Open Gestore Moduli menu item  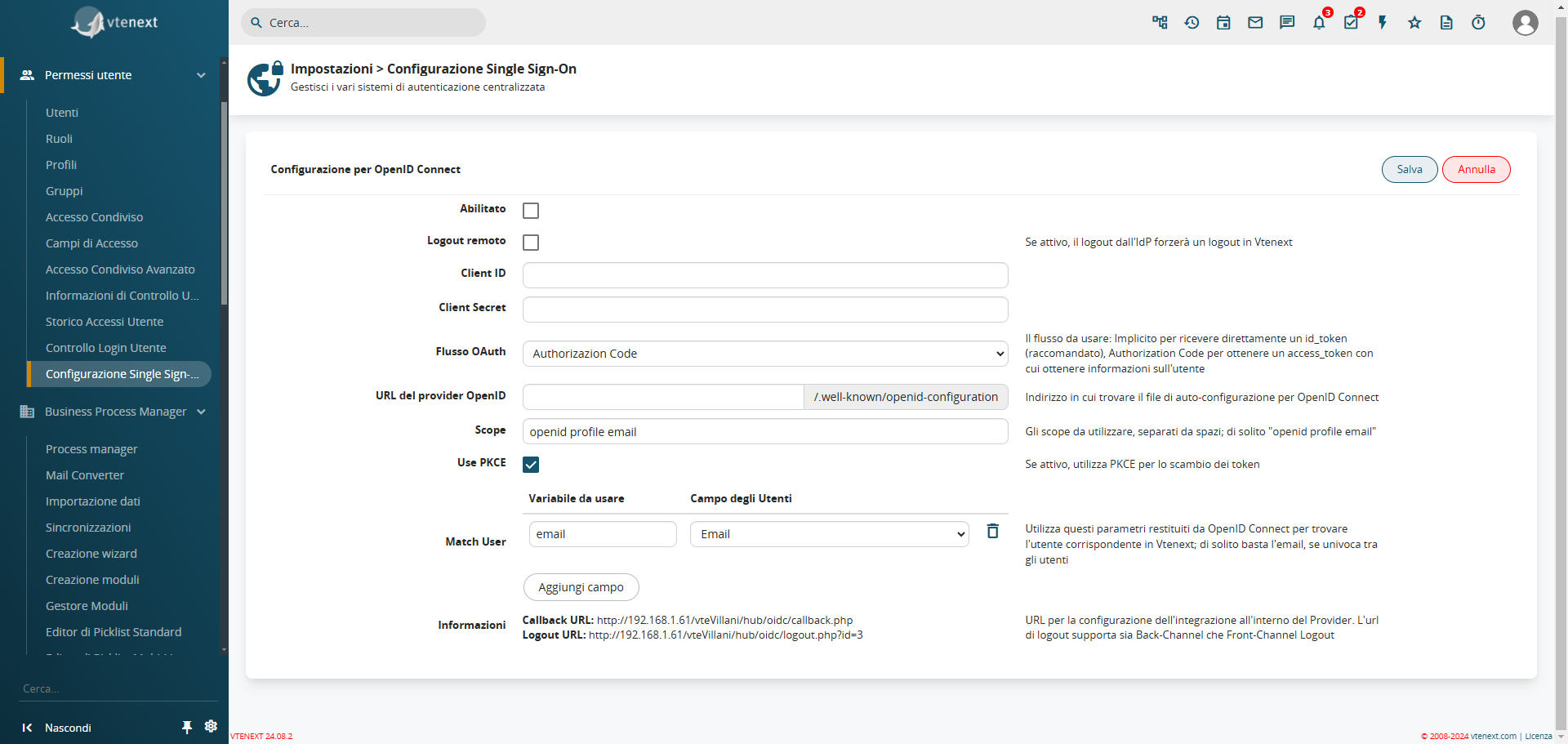[87, 606]
